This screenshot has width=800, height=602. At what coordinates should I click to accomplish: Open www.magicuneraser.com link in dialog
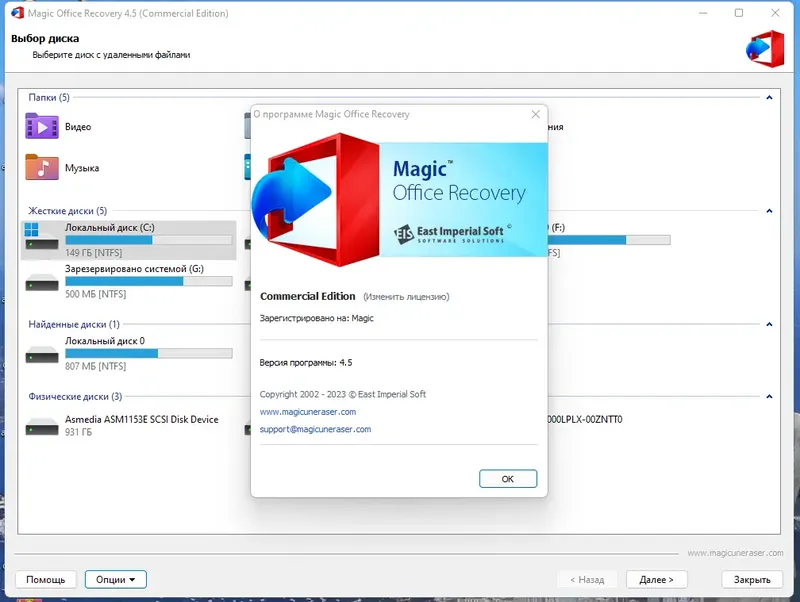click(308, 412)
